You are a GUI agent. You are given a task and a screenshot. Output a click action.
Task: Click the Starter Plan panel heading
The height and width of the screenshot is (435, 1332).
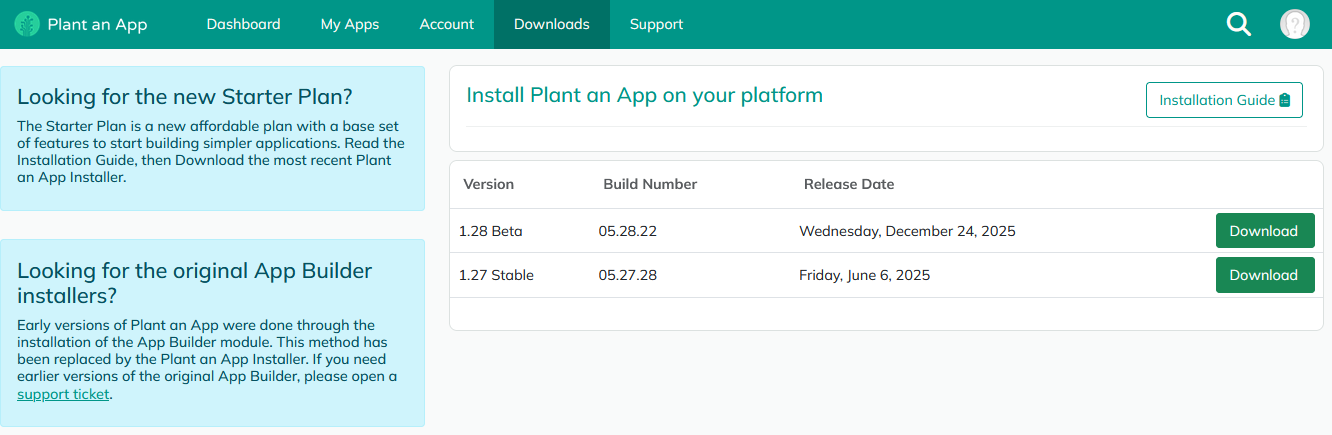(x=185, y=97)
